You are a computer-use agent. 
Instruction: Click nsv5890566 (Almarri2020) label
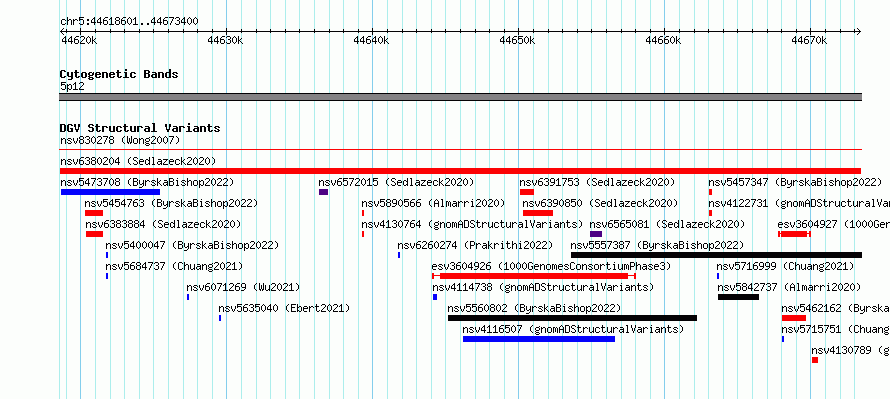click(x=433, y=203)
